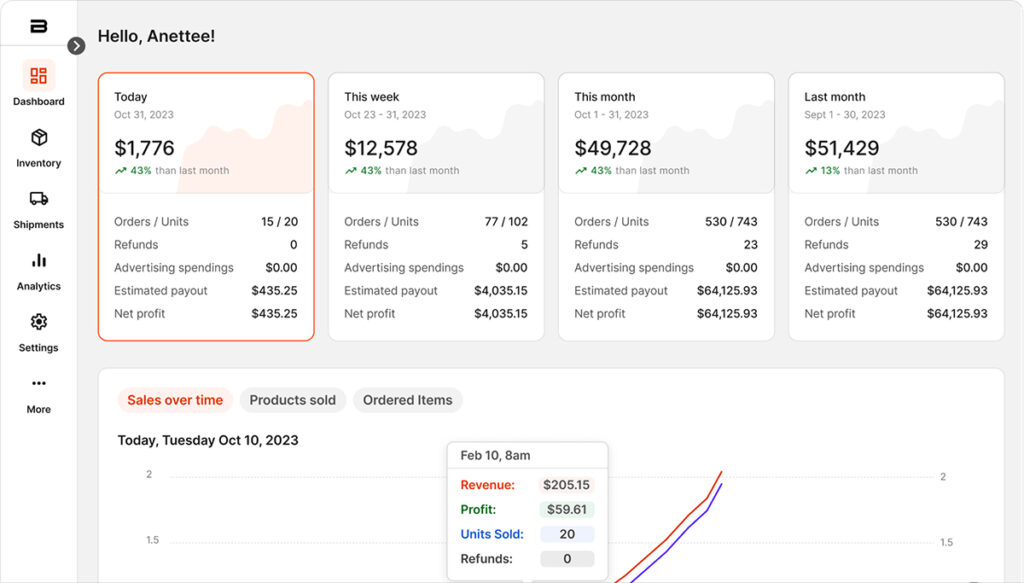Click the Revenue value in the Feb 10 tooltip
Image resolution: width=1024 pixels, height=583 pixels.
(x=569, y=484)
